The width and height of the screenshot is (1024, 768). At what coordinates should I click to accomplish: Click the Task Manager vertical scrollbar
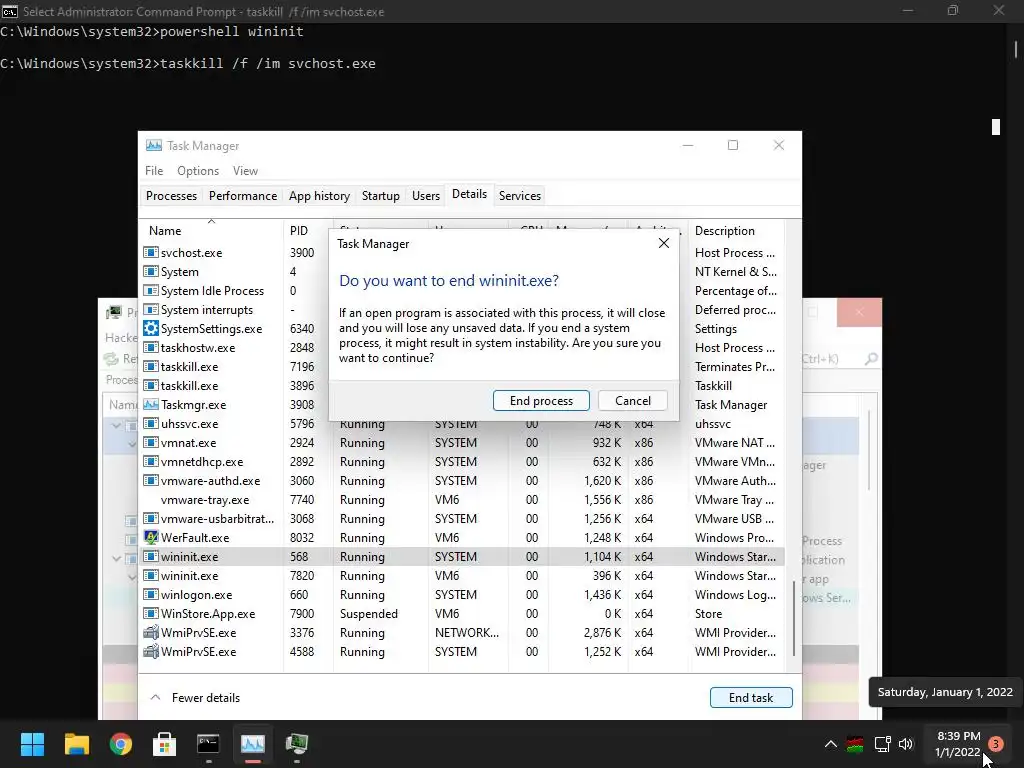[x=793, y=617]
